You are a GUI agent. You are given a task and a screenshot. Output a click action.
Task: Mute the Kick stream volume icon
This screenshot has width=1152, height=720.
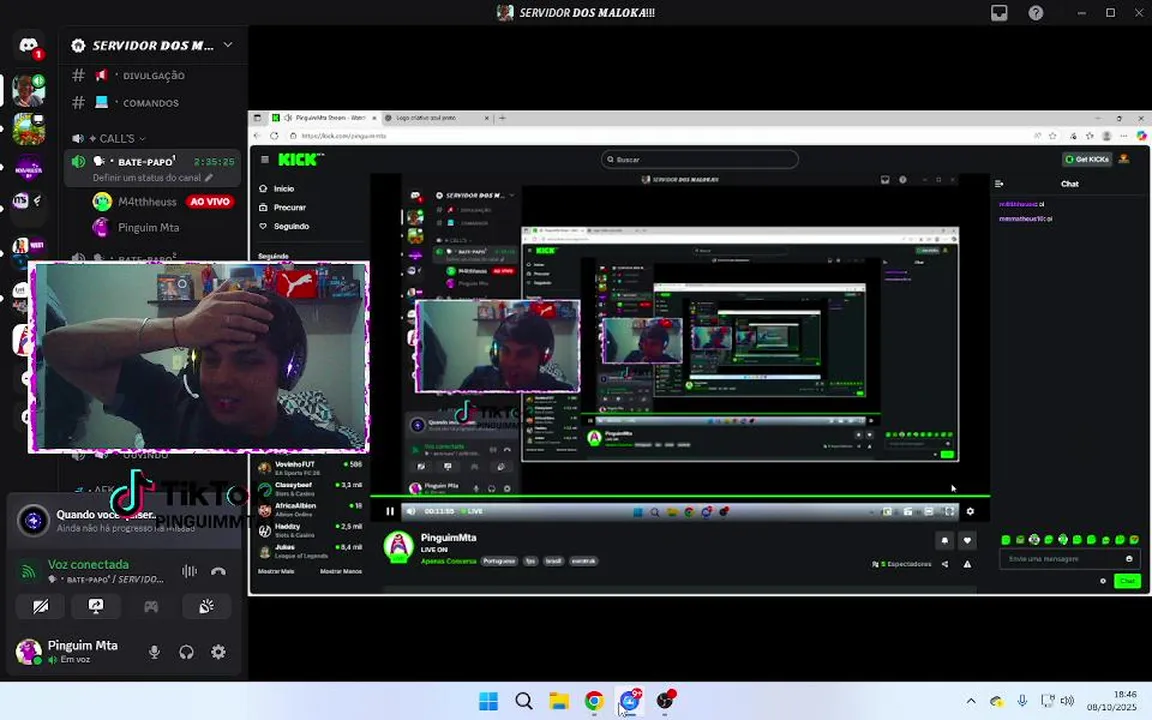pyautogui.click(x=411, y=511)
